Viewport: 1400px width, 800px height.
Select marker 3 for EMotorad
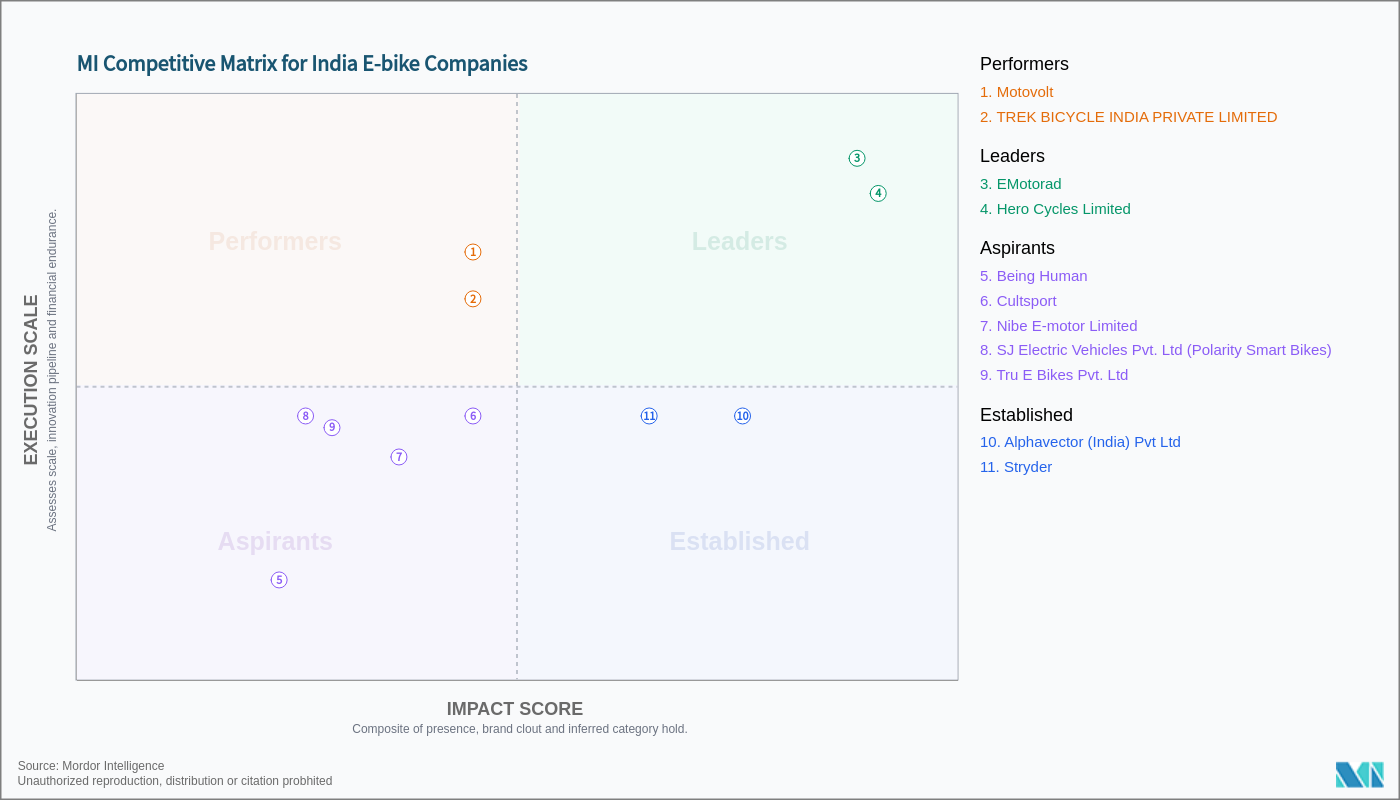[857, 158]
